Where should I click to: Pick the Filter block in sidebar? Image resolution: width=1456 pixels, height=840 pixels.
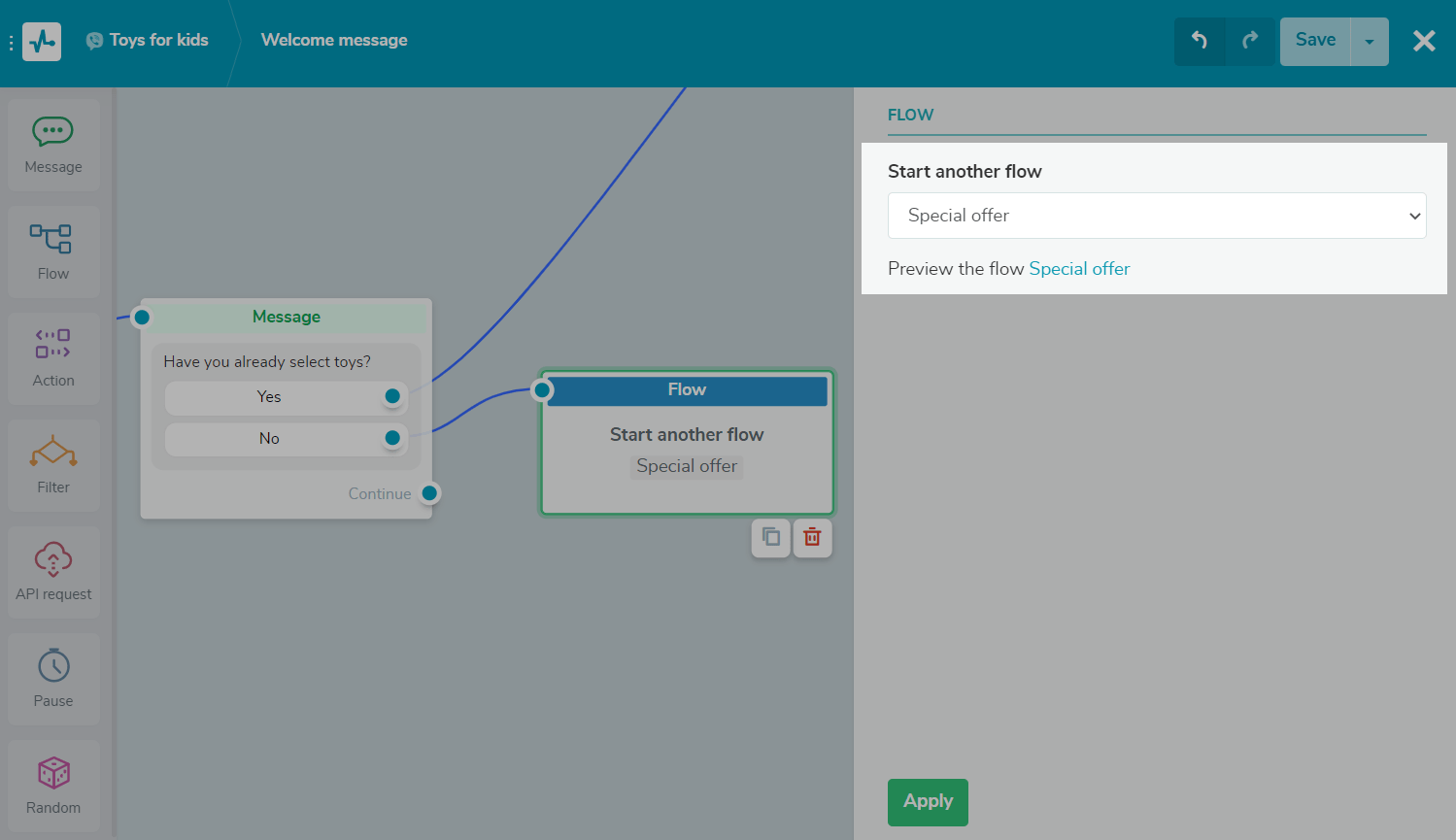click(x=53, y=465)
